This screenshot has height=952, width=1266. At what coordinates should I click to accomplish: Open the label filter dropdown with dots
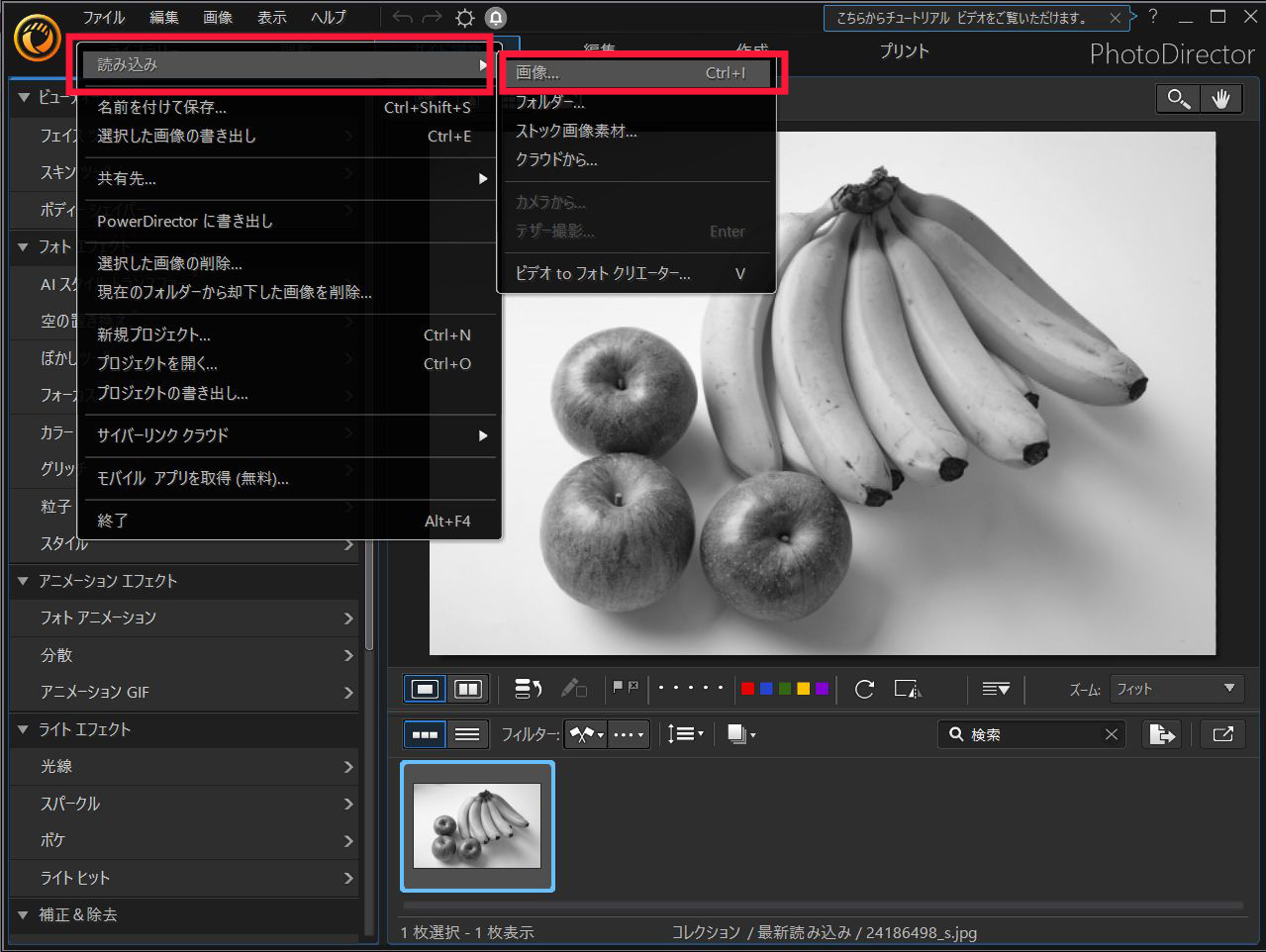point(629,734)
